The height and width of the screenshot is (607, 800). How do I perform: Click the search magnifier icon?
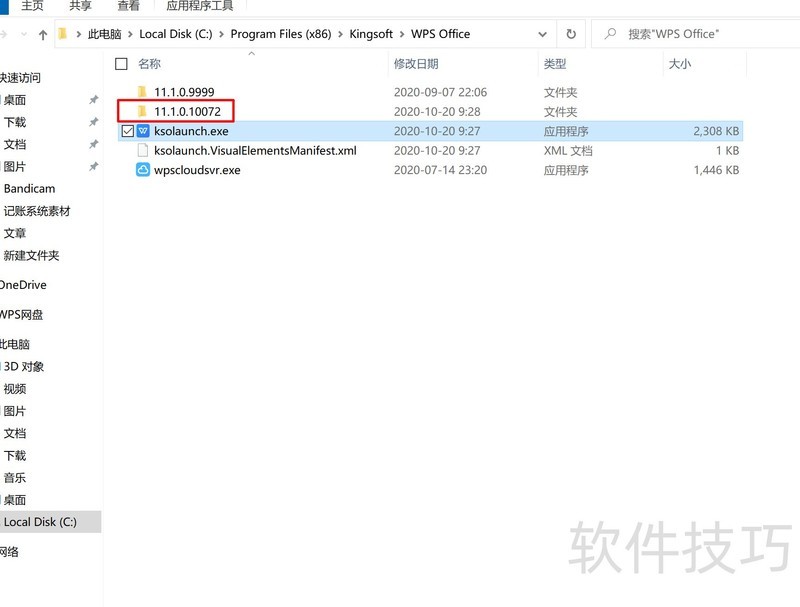(610, 34)
